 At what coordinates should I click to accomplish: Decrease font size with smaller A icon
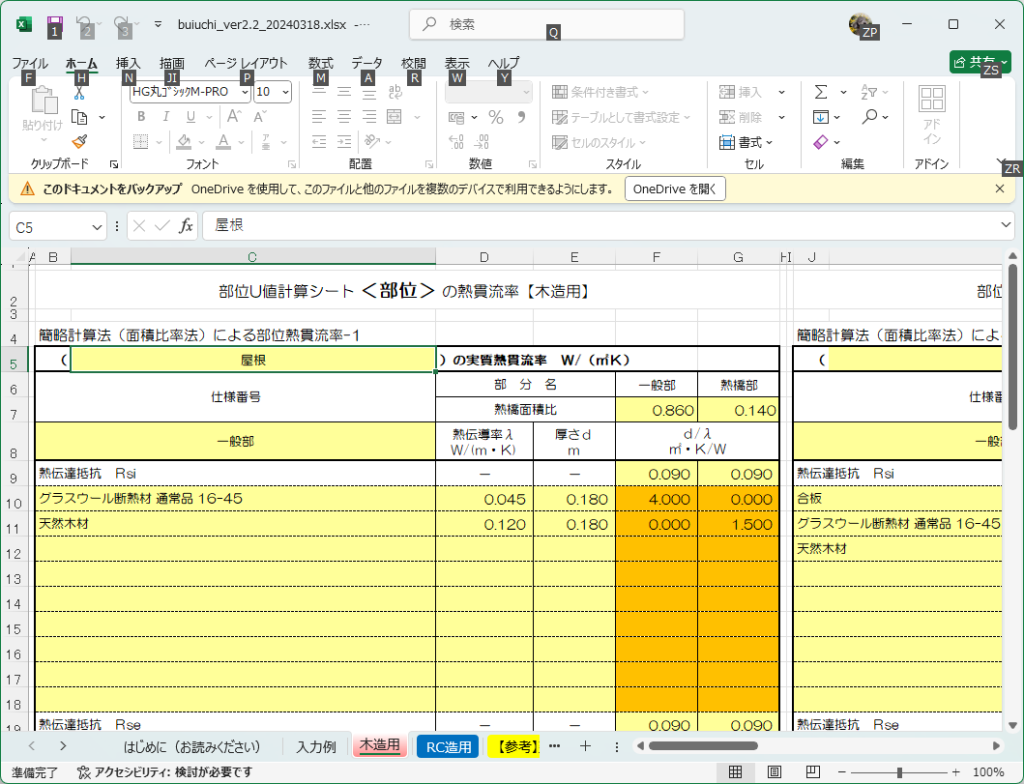coord(259,117)
